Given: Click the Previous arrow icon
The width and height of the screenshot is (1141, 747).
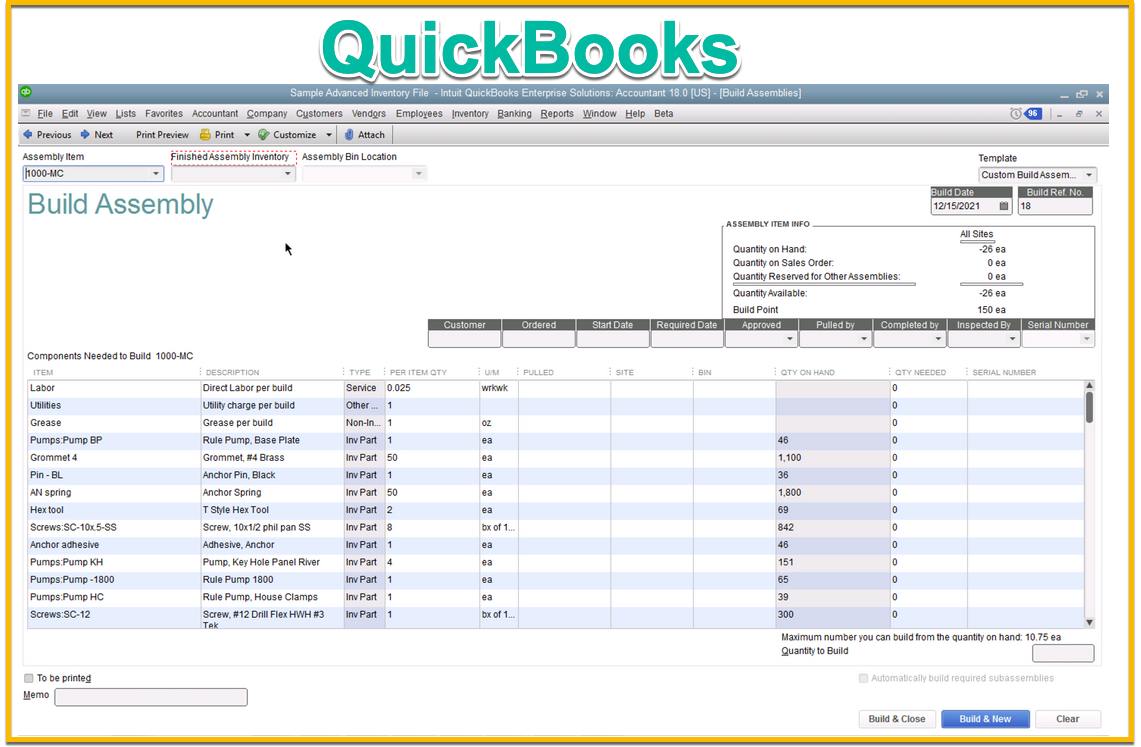Looking at the screenshot, I should click(28, 135).
